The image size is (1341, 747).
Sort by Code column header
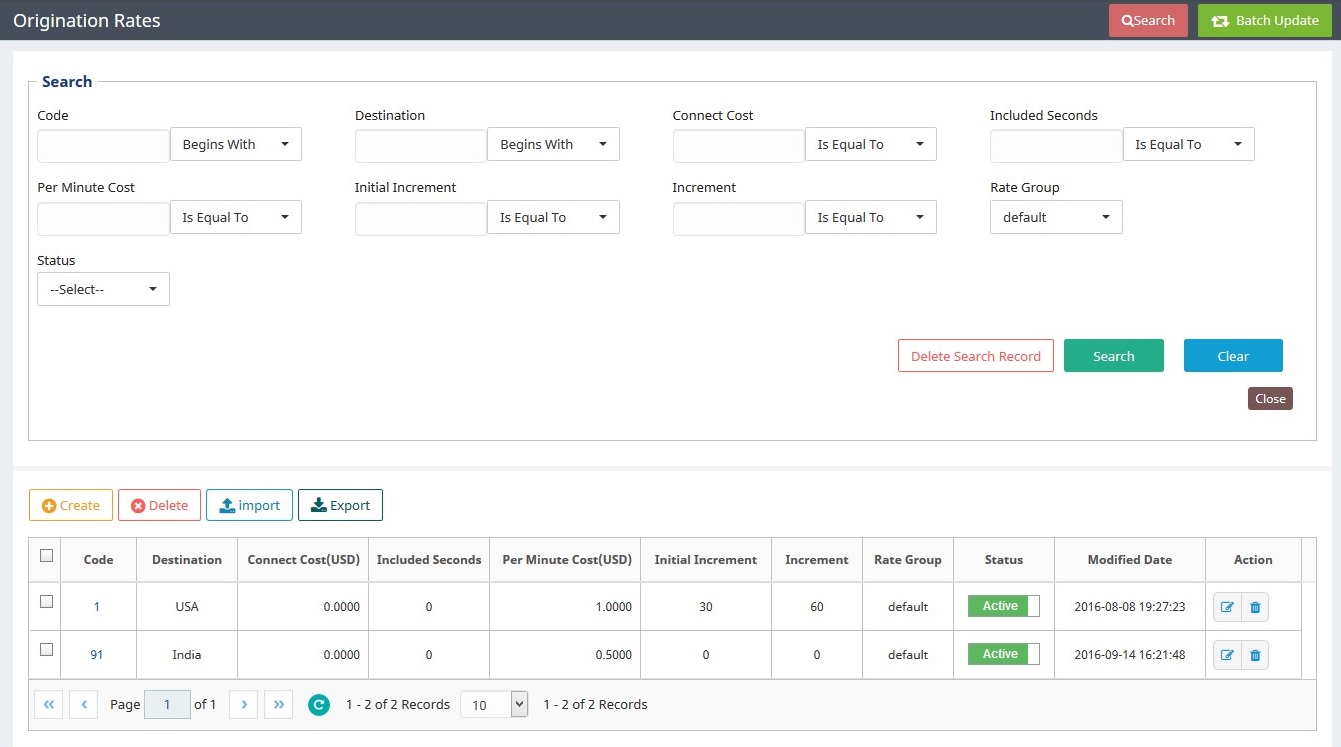click(98, 560)
